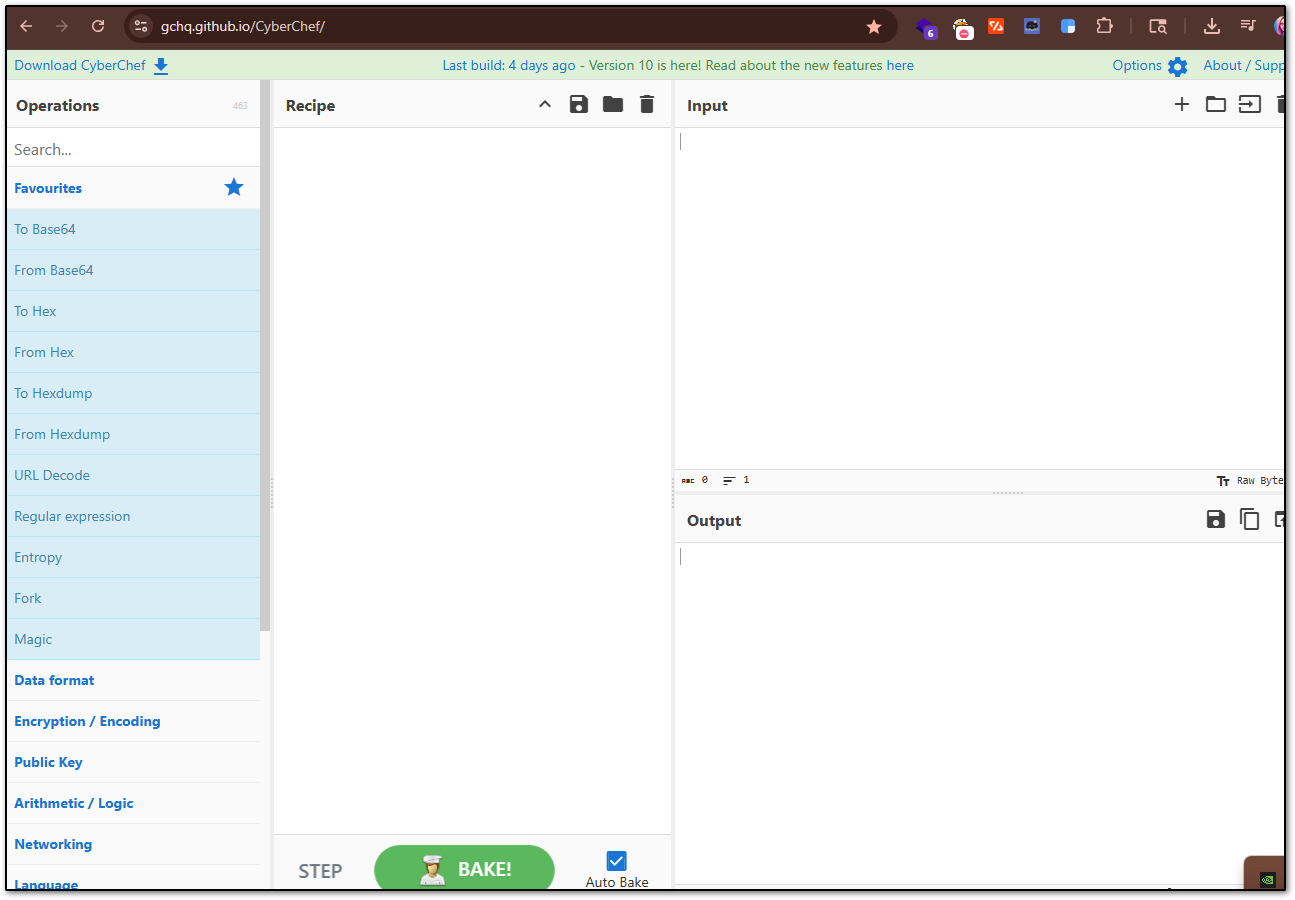The width and height of the screenshot is (1295, 900).
Task: Select the To Hex operation
Action: 133,311
